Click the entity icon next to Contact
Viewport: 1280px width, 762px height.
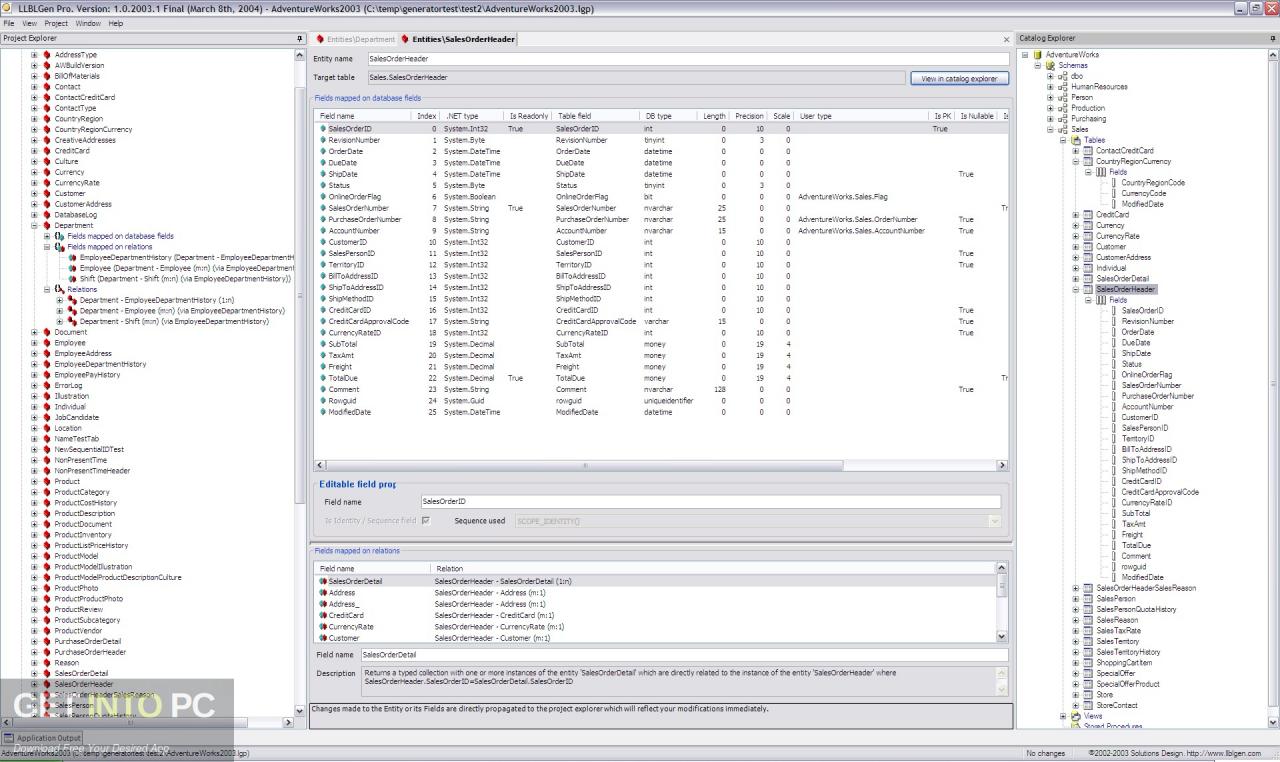[46, 87]
